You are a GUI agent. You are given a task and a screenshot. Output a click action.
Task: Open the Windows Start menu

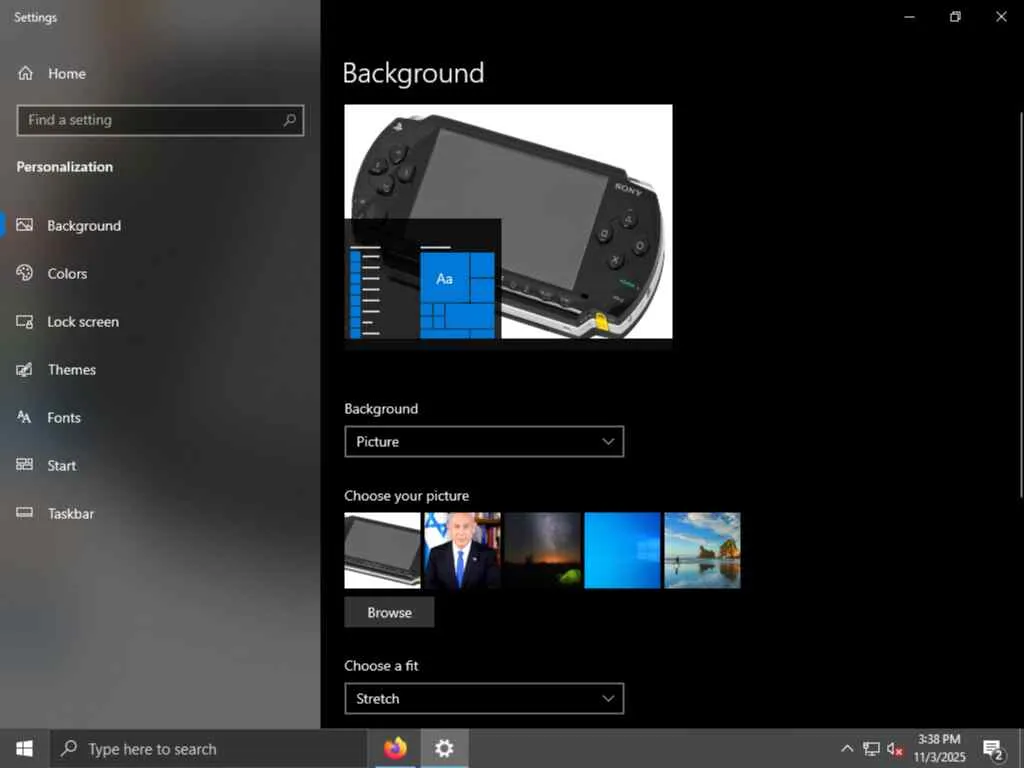(x=25, y=748)
